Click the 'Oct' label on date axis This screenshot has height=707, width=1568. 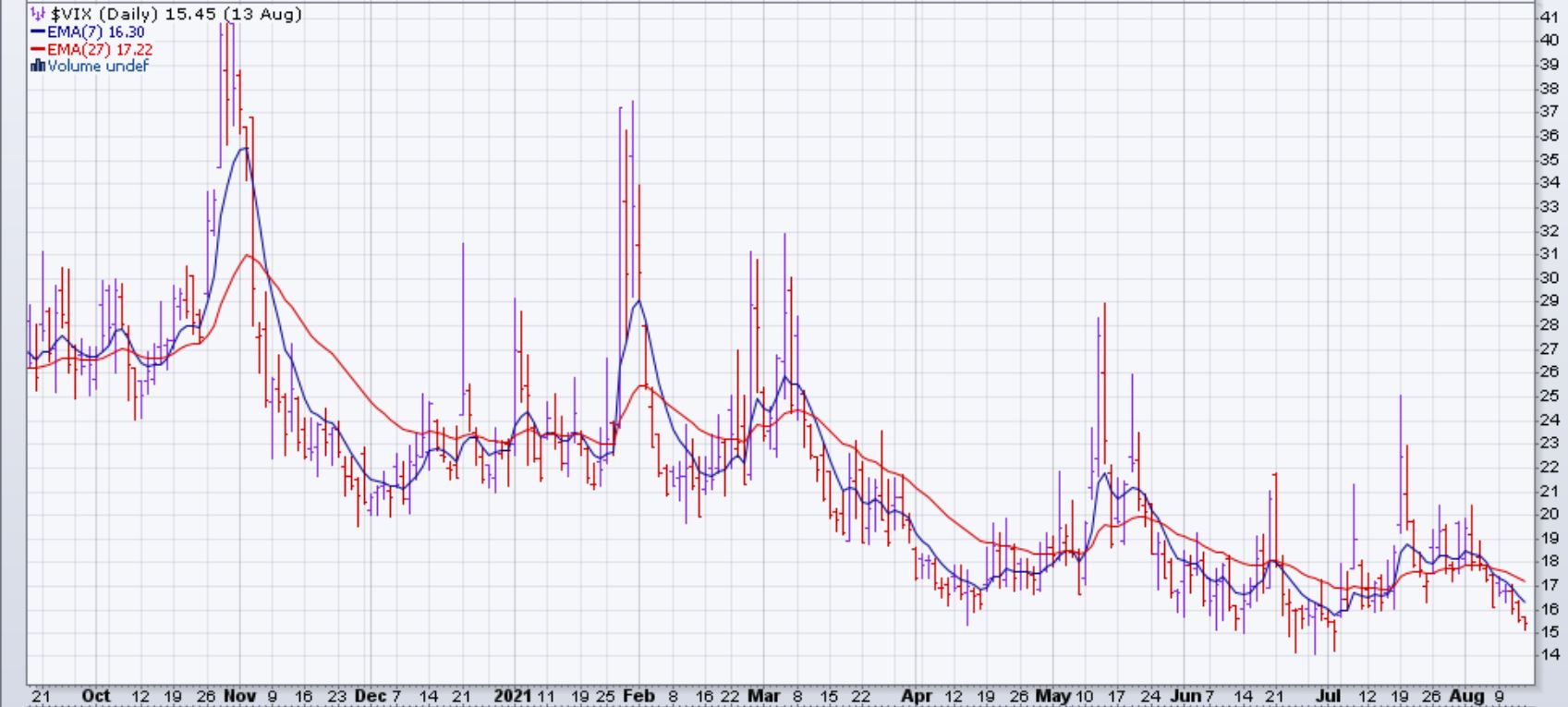click(95, 696)
